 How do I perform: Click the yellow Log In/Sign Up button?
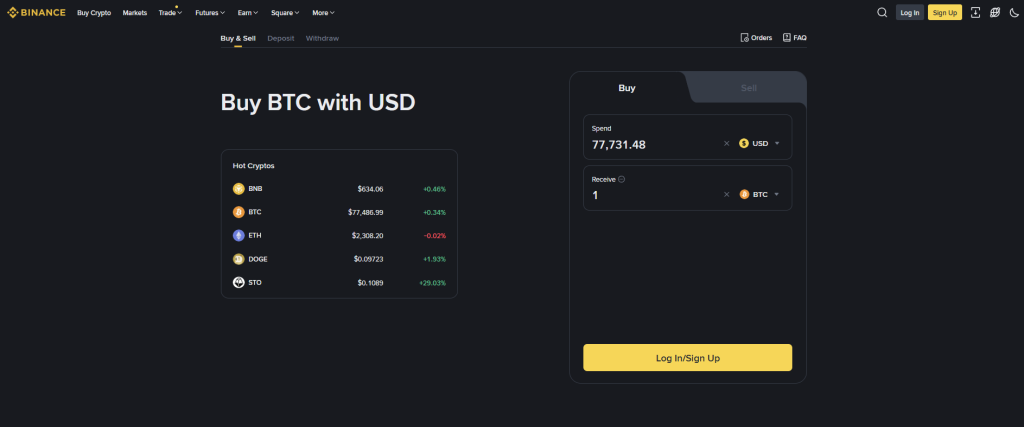pos(687,358)
